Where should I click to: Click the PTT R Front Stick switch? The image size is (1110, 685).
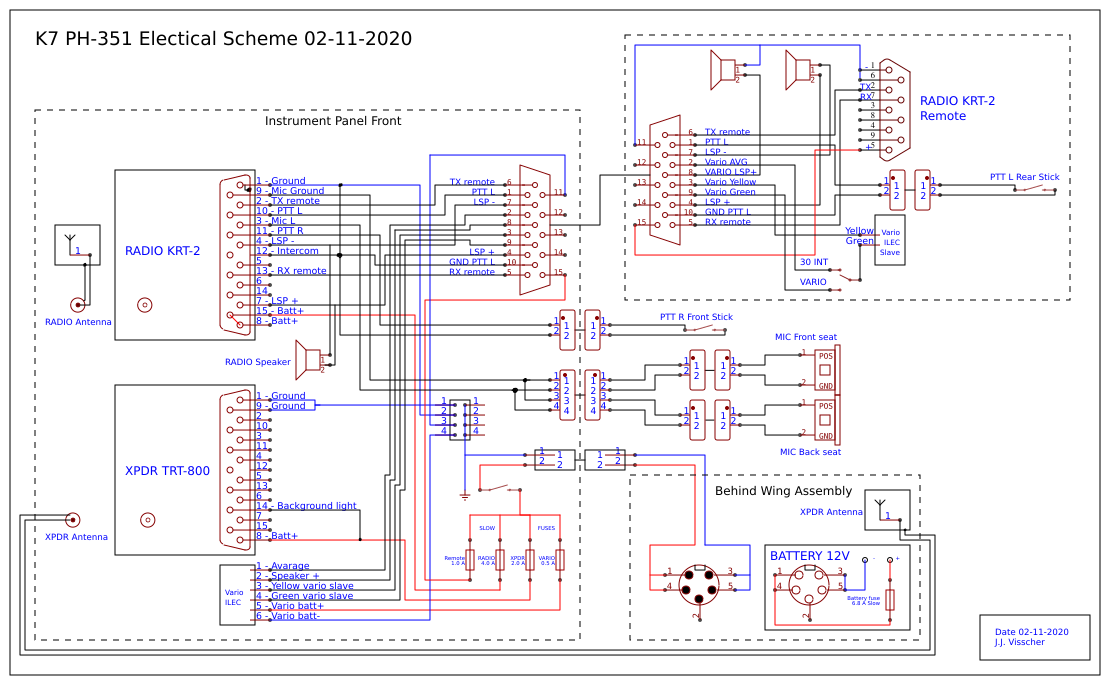coord(704,330)
